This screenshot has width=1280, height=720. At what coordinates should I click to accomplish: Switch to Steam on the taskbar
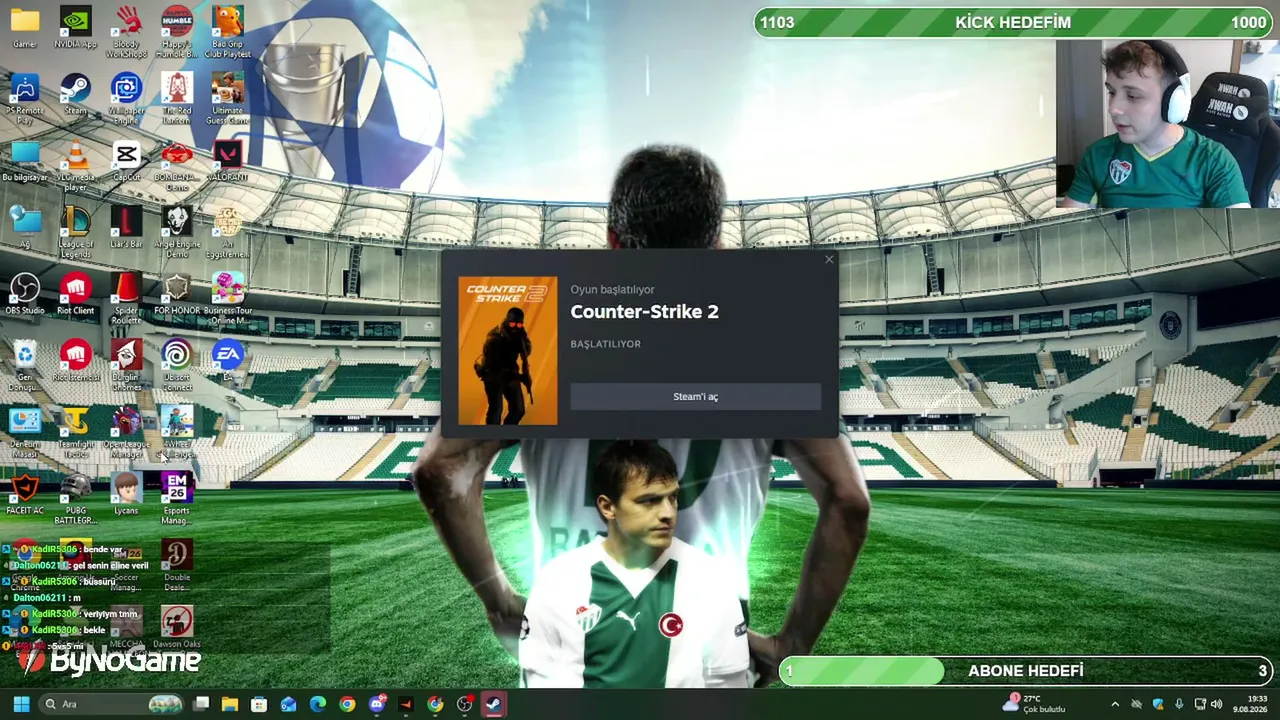[493, 704]
